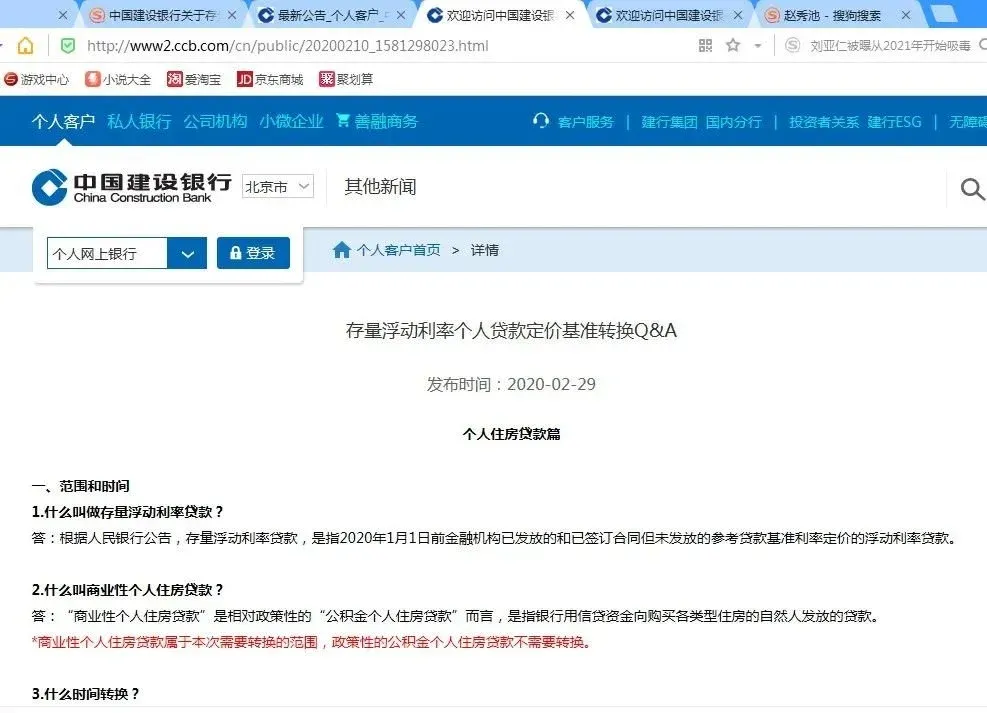This screenshot has width=987, height=713.
Task: Open the QR code icon in address bar
Action: click(705, 45)
